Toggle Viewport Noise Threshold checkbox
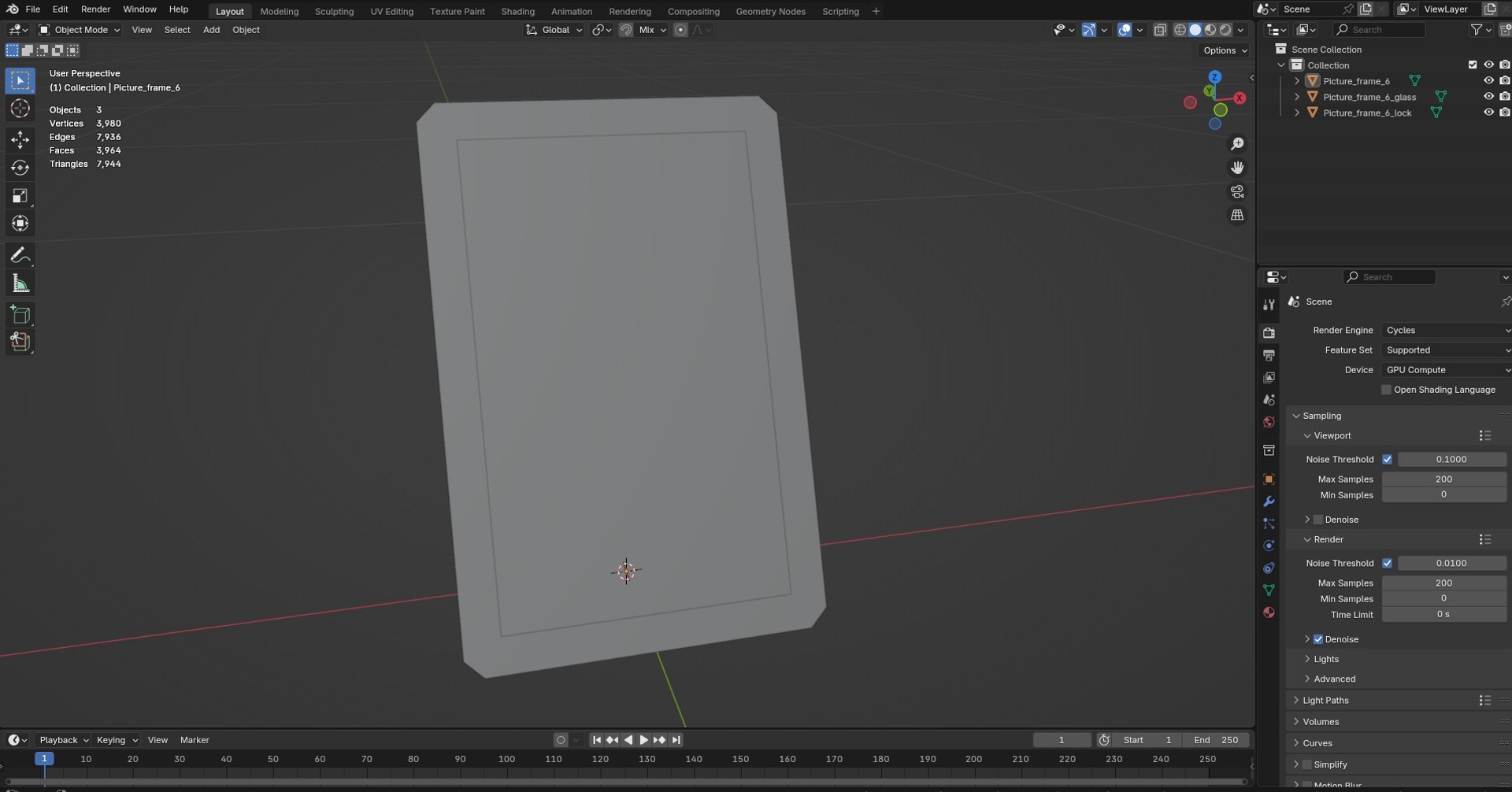This screenshot has width=1512, height=792. tap(1387, 460)
